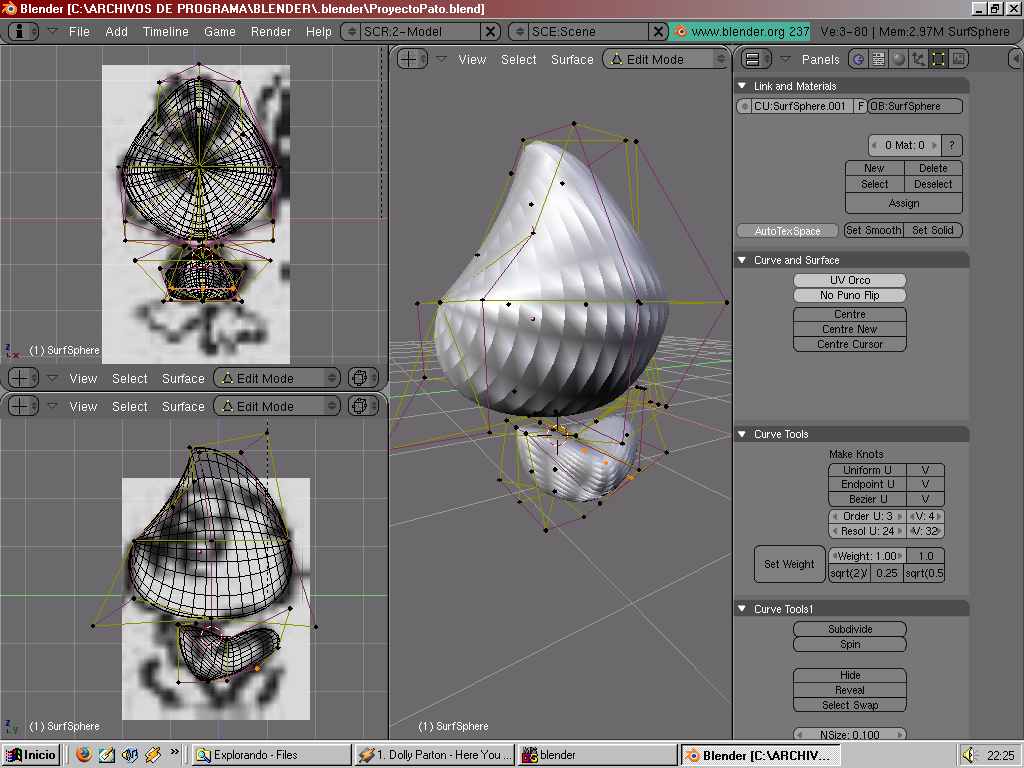
Task: Adjust the Resol U: 24 number field
Action: (867, 531)
